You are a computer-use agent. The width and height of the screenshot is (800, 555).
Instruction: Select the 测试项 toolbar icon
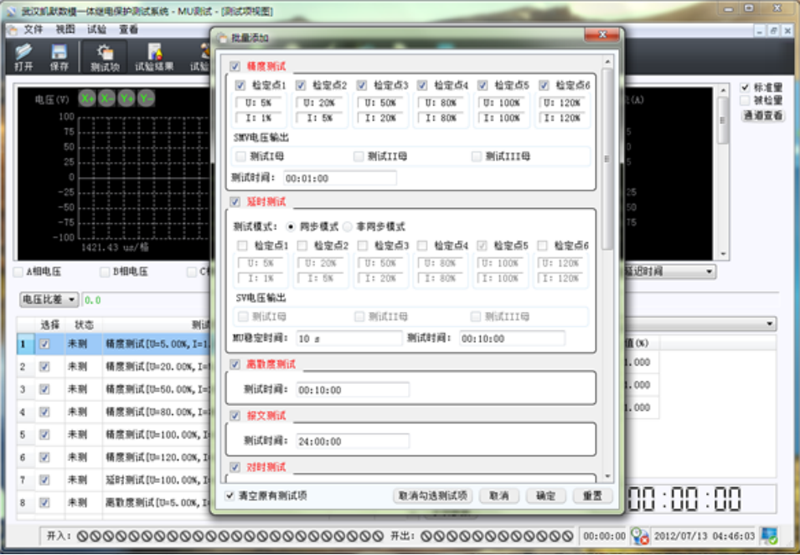coord(105,56)
